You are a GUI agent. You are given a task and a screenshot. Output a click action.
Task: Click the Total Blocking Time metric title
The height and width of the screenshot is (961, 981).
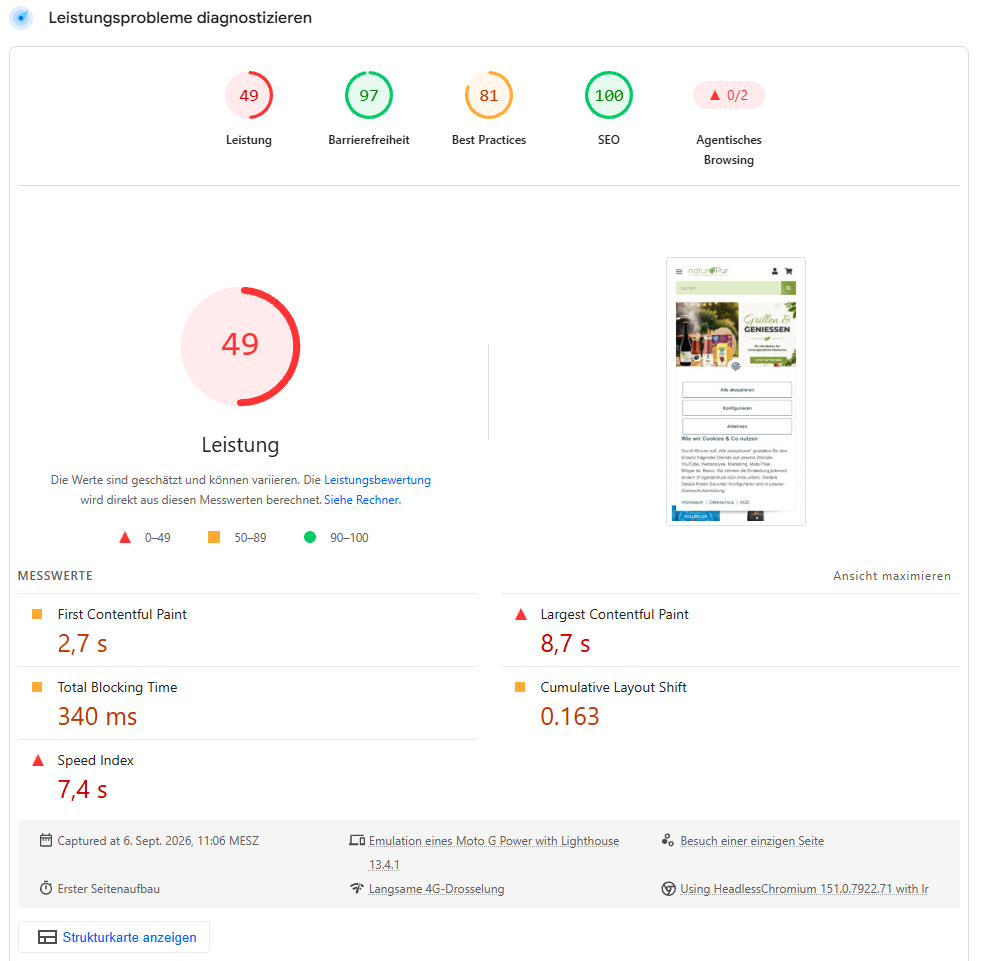[118, 687]
